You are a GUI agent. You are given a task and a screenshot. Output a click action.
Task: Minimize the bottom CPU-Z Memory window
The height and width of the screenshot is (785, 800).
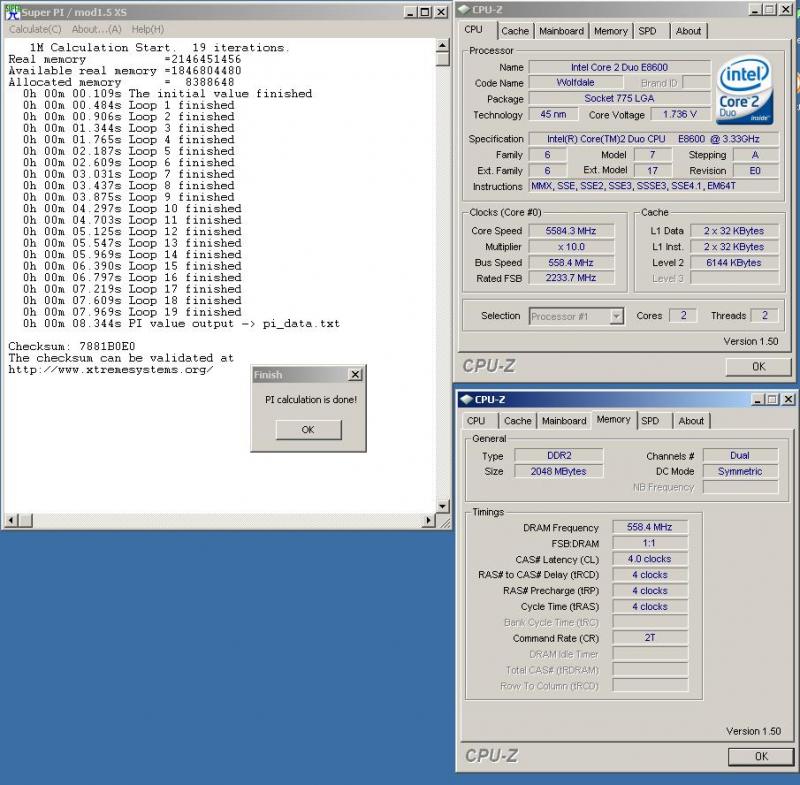point(758,399)
